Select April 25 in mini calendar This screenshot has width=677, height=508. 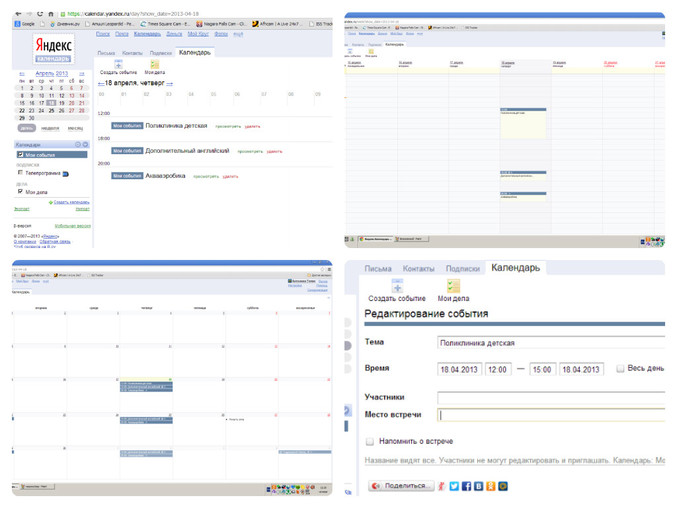coord(51,110)
